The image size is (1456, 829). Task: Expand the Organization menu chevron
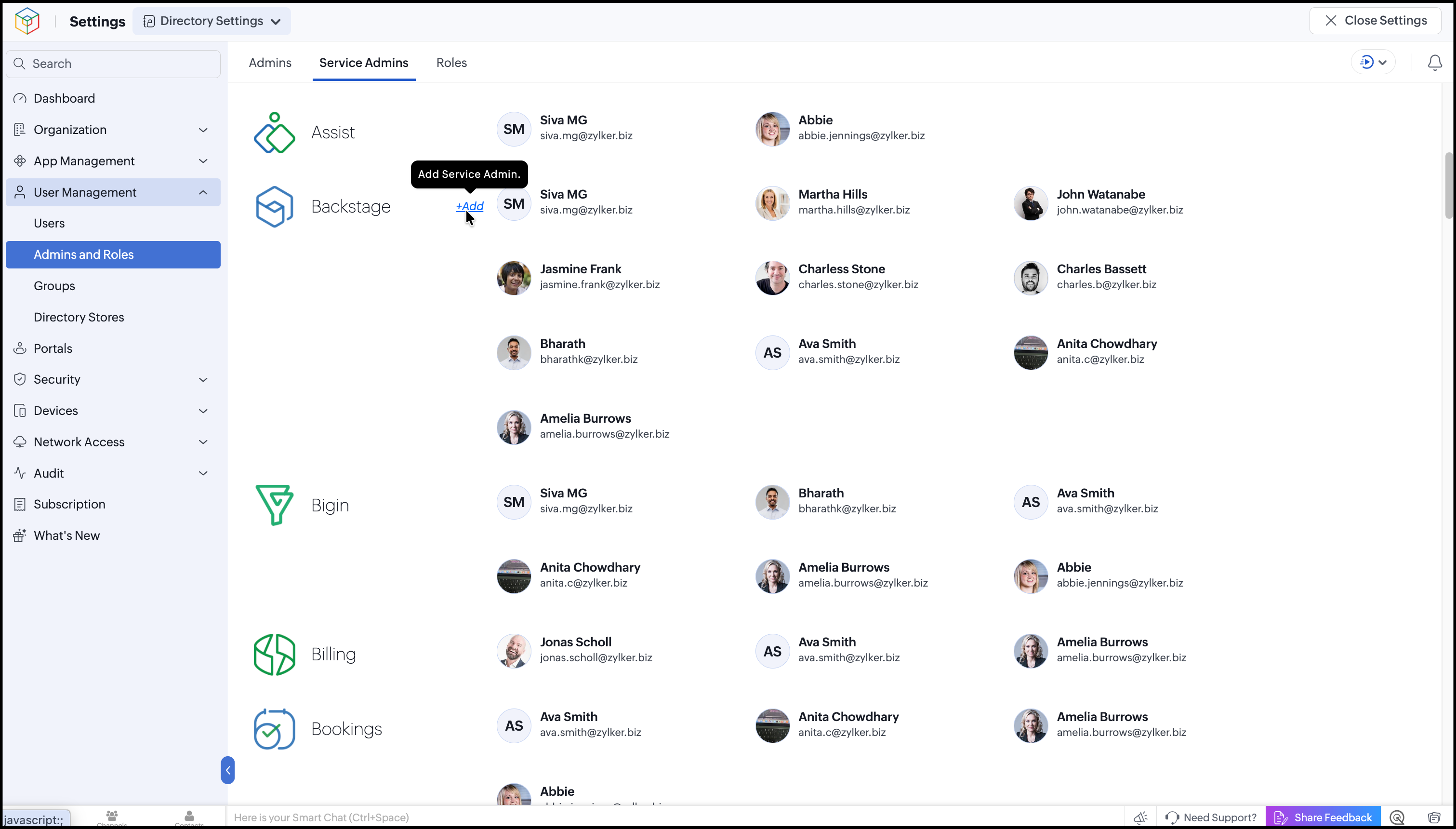coord(203,130)
